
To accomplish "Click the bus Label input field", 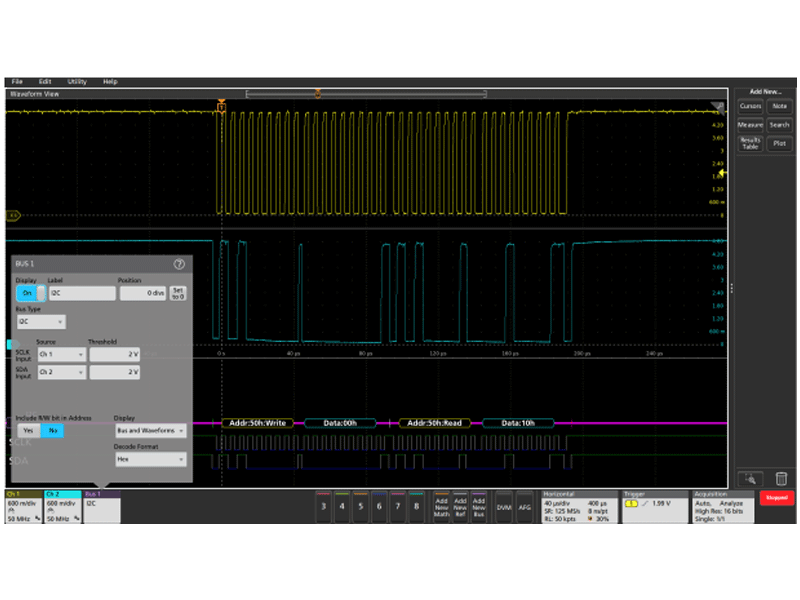I will coord(81,294).
